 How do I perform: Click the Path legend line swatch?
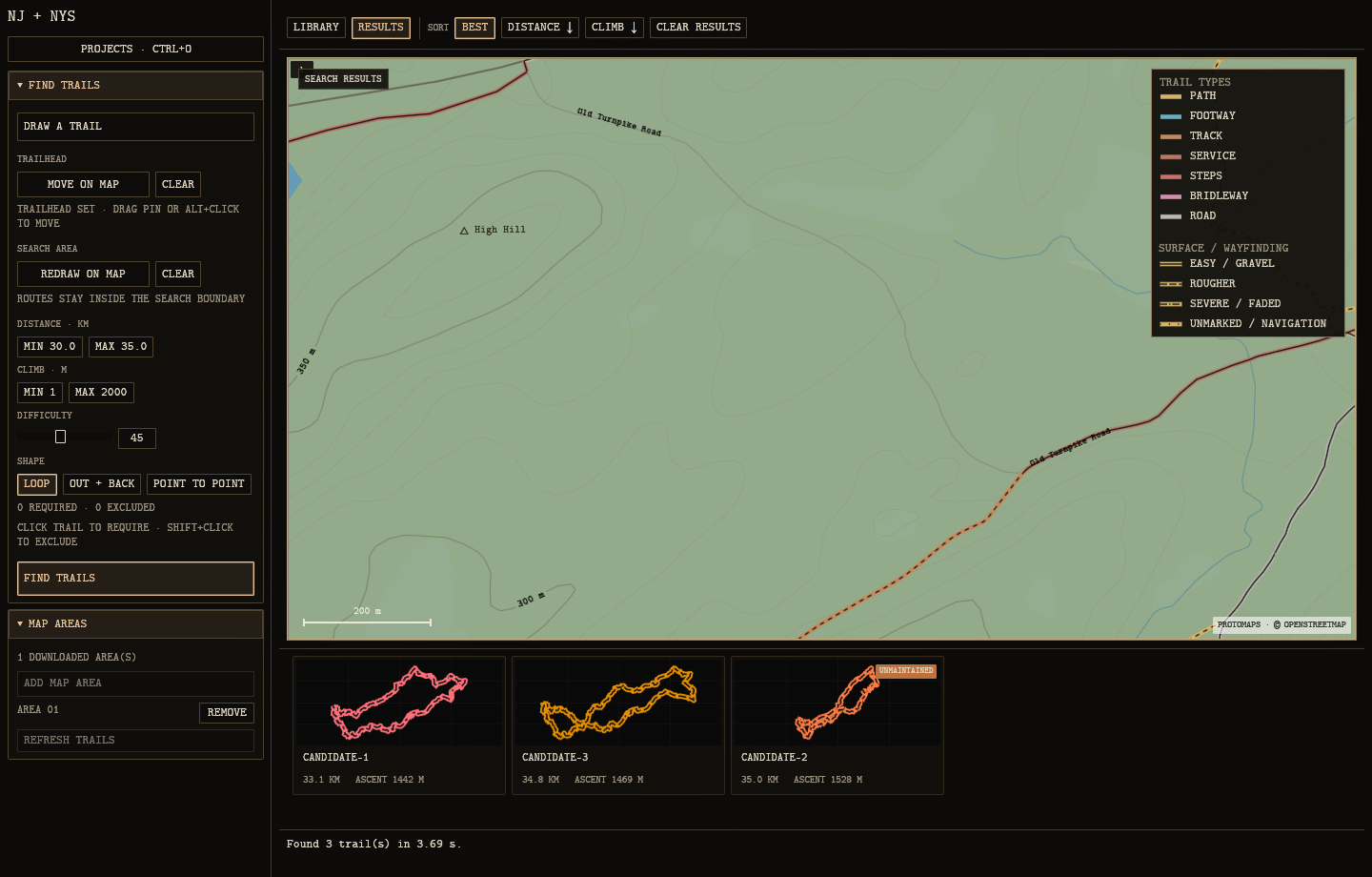(1171, 96)
